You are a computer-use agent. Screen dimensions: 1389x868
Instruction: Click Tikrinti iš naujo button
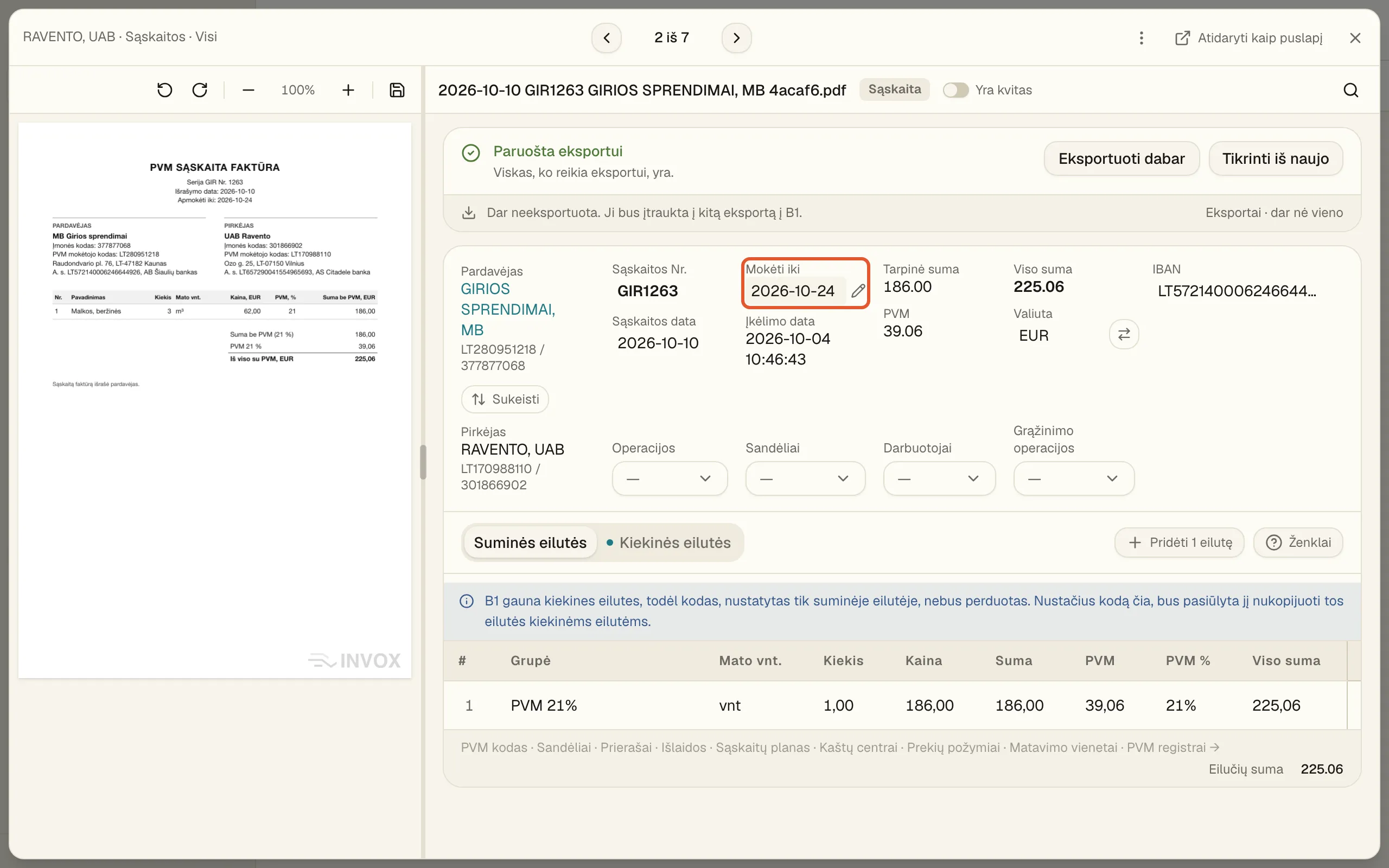pyautogui.click(x=1276, y=158)
